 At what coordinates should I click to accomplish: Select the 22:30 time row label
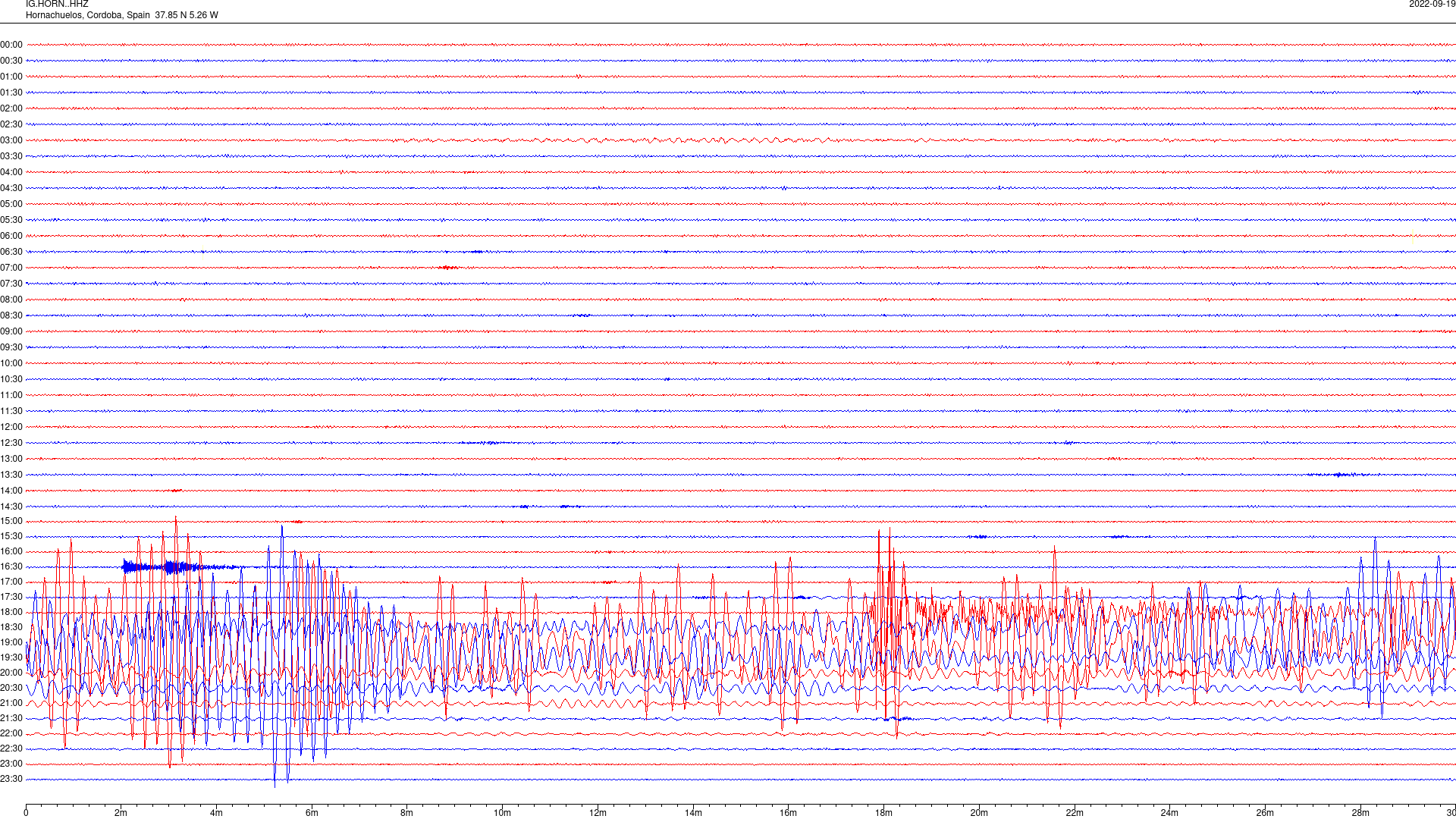[11, 748]
